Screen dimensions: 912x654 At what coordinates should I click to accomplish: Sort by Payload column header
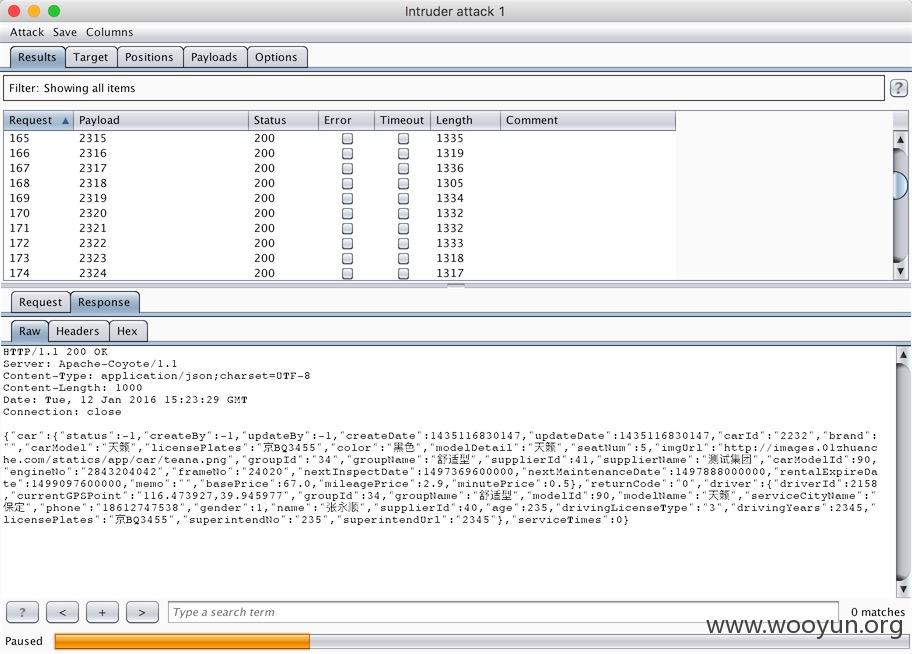pyautogui.click(x=161, y=120)
